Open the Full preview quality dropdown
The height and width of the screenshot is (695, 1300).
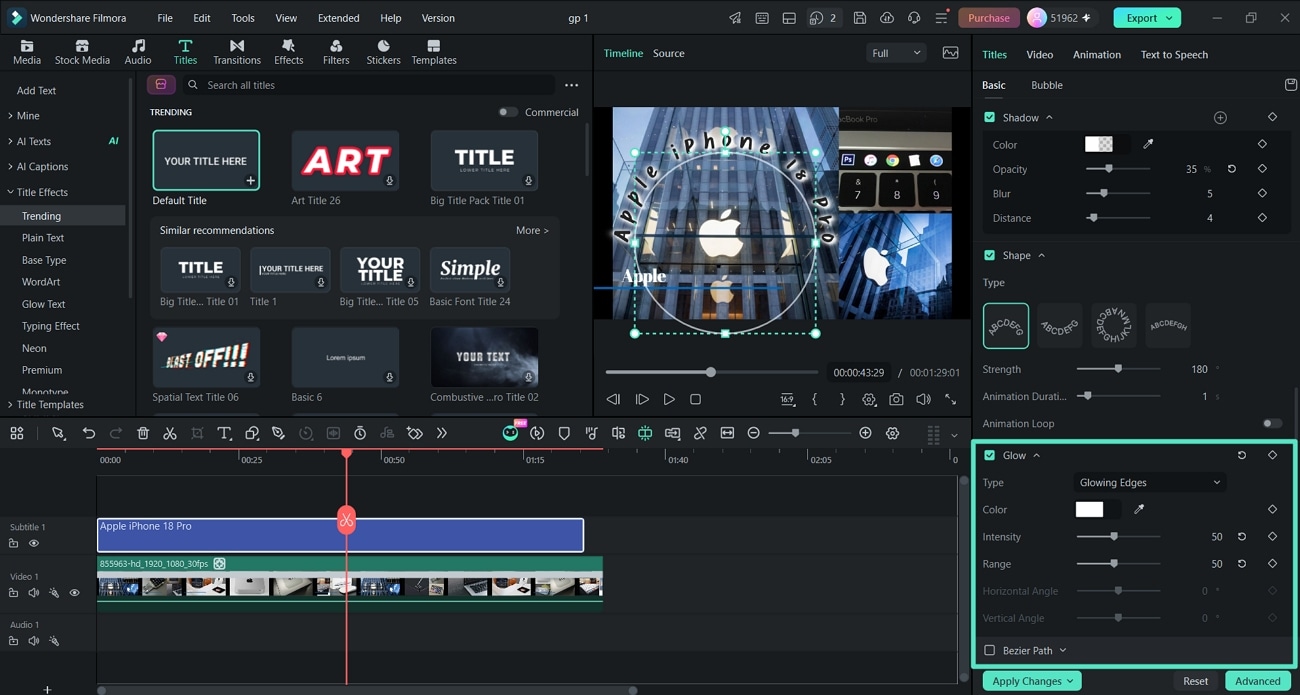[x=896, y=53]
